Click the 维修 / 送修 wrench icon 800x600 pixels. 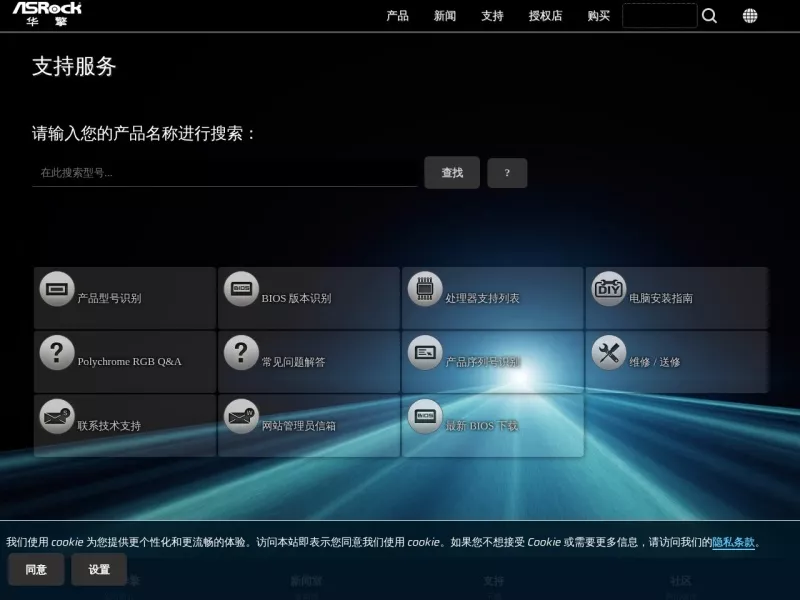609,353
